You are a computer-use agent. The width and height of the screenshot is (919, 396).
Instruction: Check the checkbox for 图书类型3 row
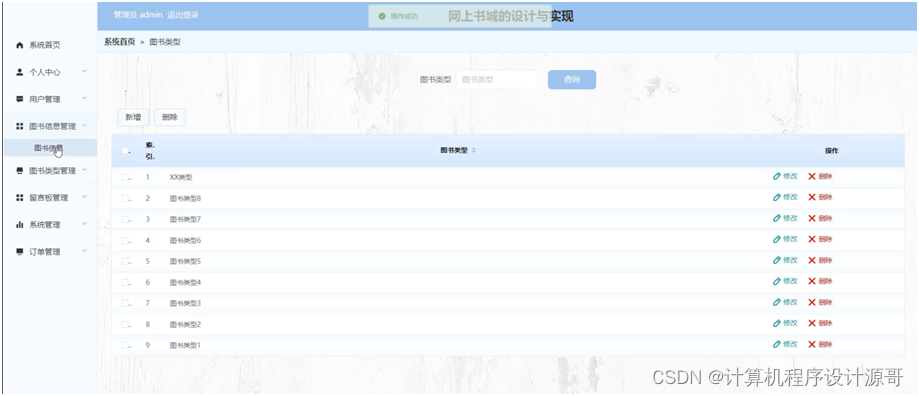[125, 303]
